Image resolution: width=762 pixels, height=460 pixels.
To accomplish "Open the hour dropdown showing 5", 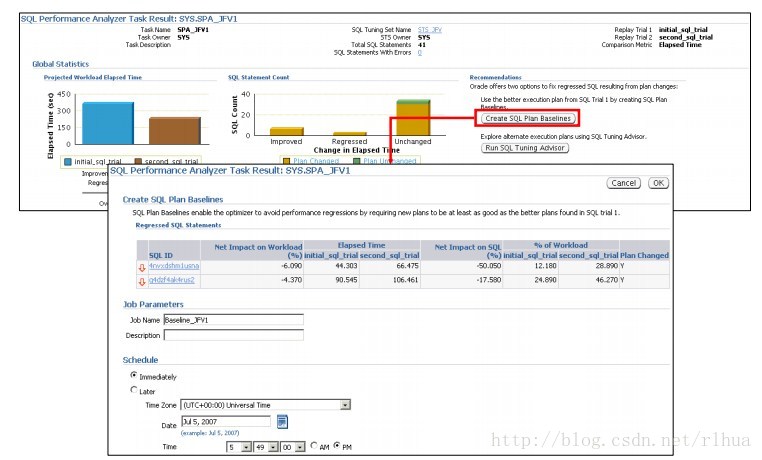I will 246,447.
